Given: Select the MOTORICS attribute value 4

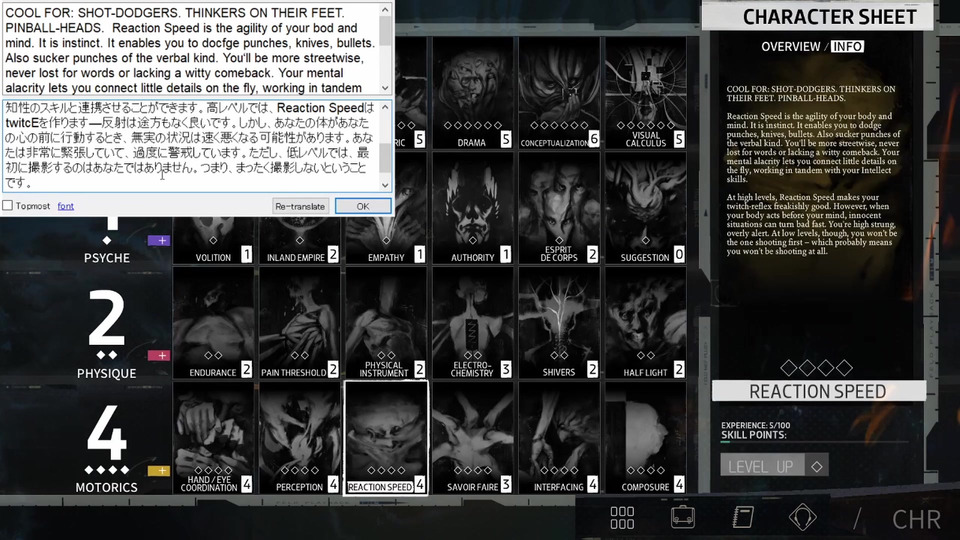Looking at the screenshot, I should pyautogui.click(x=107, y=433).
